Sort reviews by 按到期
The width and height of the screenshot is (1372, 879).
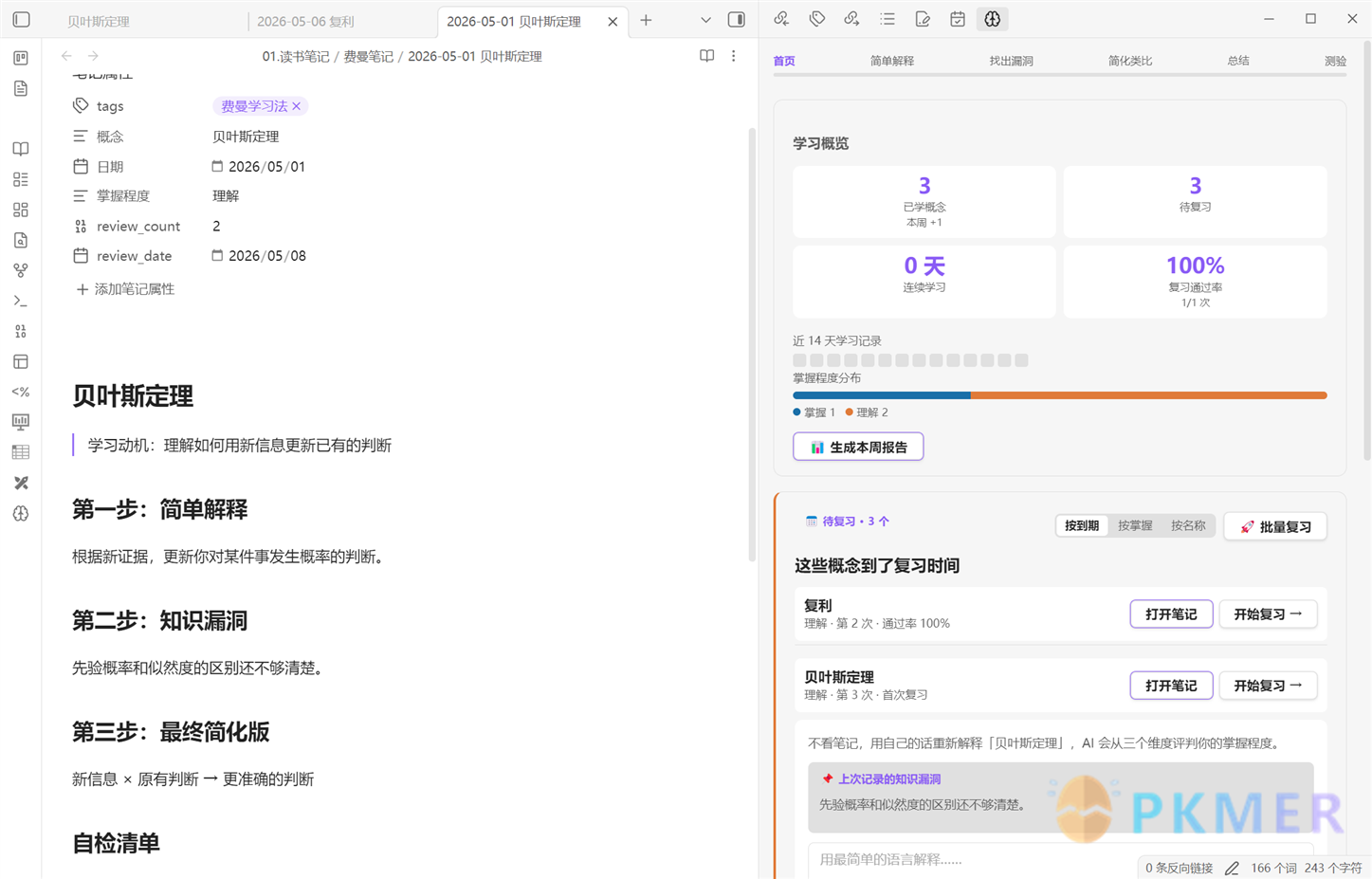[x=1082, y=525]
